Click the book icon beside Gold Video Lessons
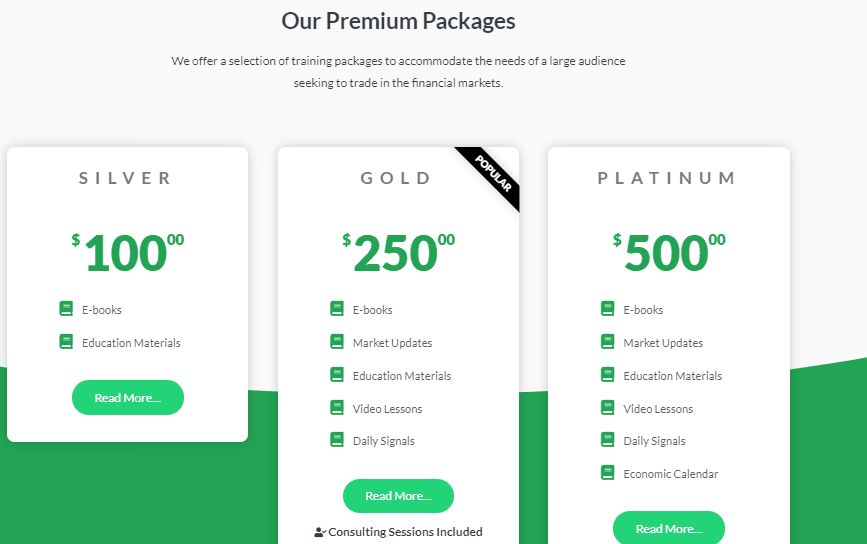 click(x=337, y=407)
